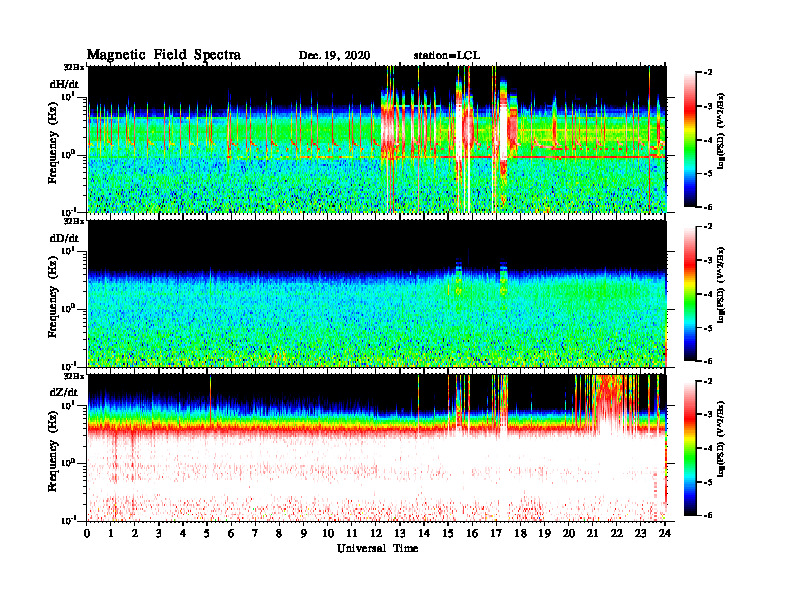
Task: Click hour "16" on the Universal Time axis
Action: pos(472,533)
